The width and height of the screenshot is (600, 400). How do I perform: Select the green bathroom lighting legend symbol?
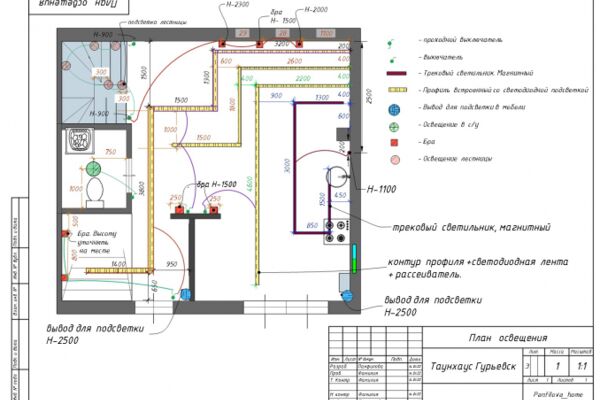click(x=394, y=127)
